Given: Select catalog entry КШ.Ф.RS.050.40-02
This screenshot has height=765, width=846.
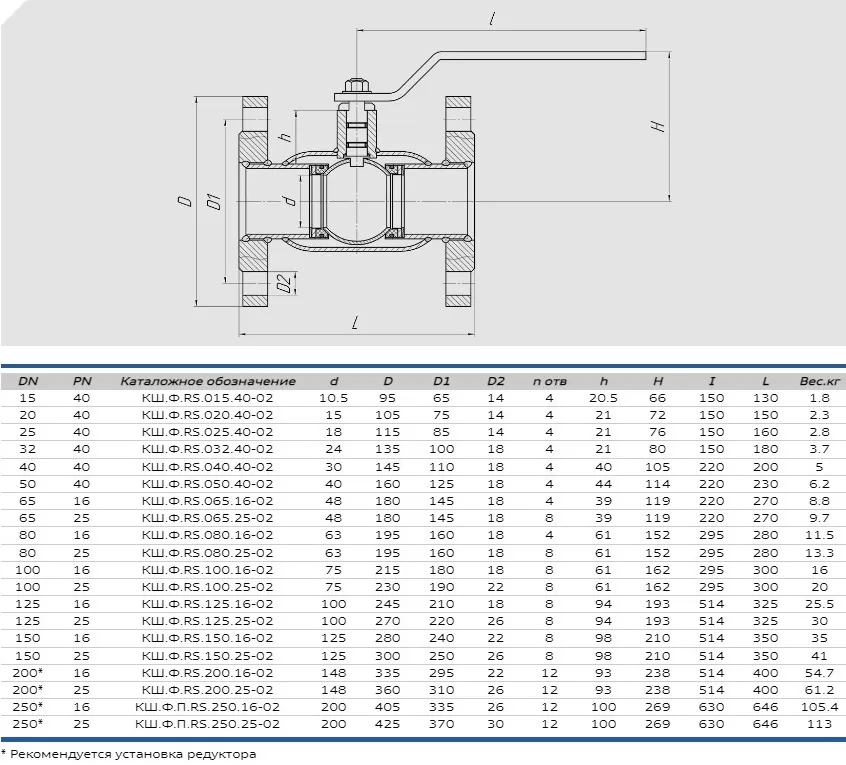Looking at the screenshot, I should (x=208, y=482).
